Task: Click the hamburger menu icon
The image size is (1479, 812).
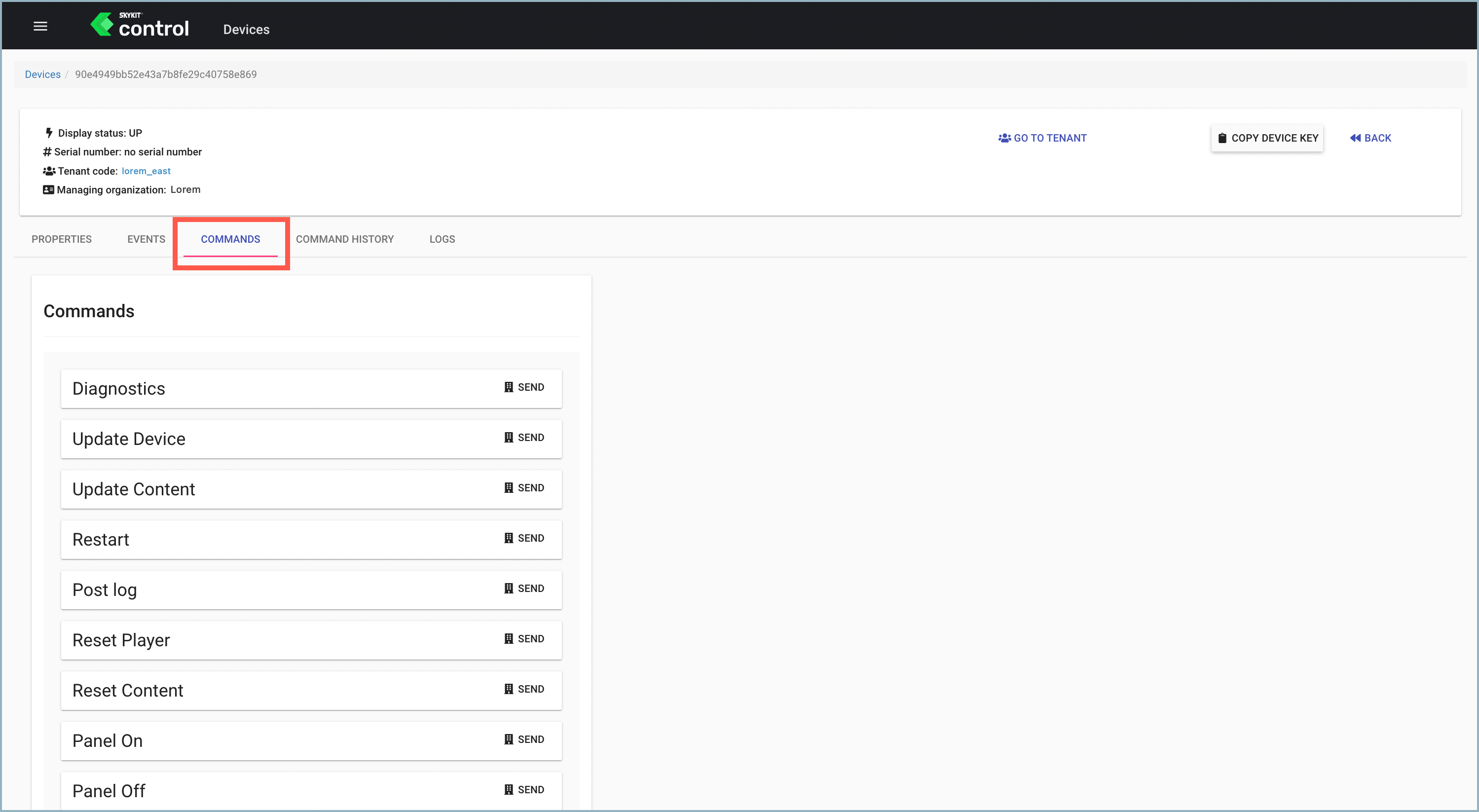Action: click(x=40, y=27)
